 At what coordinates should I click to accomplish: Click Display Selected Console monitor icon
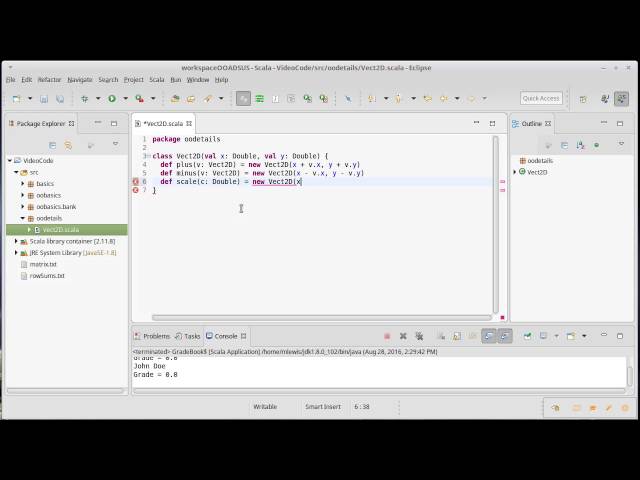click(x=543, y=336)
